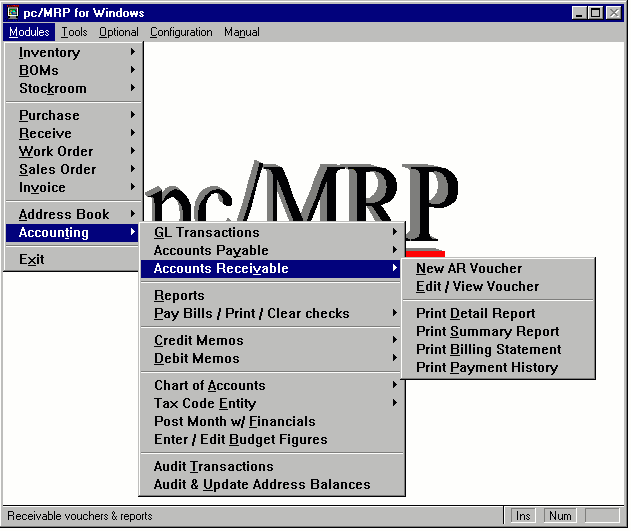Select Accounts Receivable entry
This screenshot has height=531, width=631.
pos(270,269)
